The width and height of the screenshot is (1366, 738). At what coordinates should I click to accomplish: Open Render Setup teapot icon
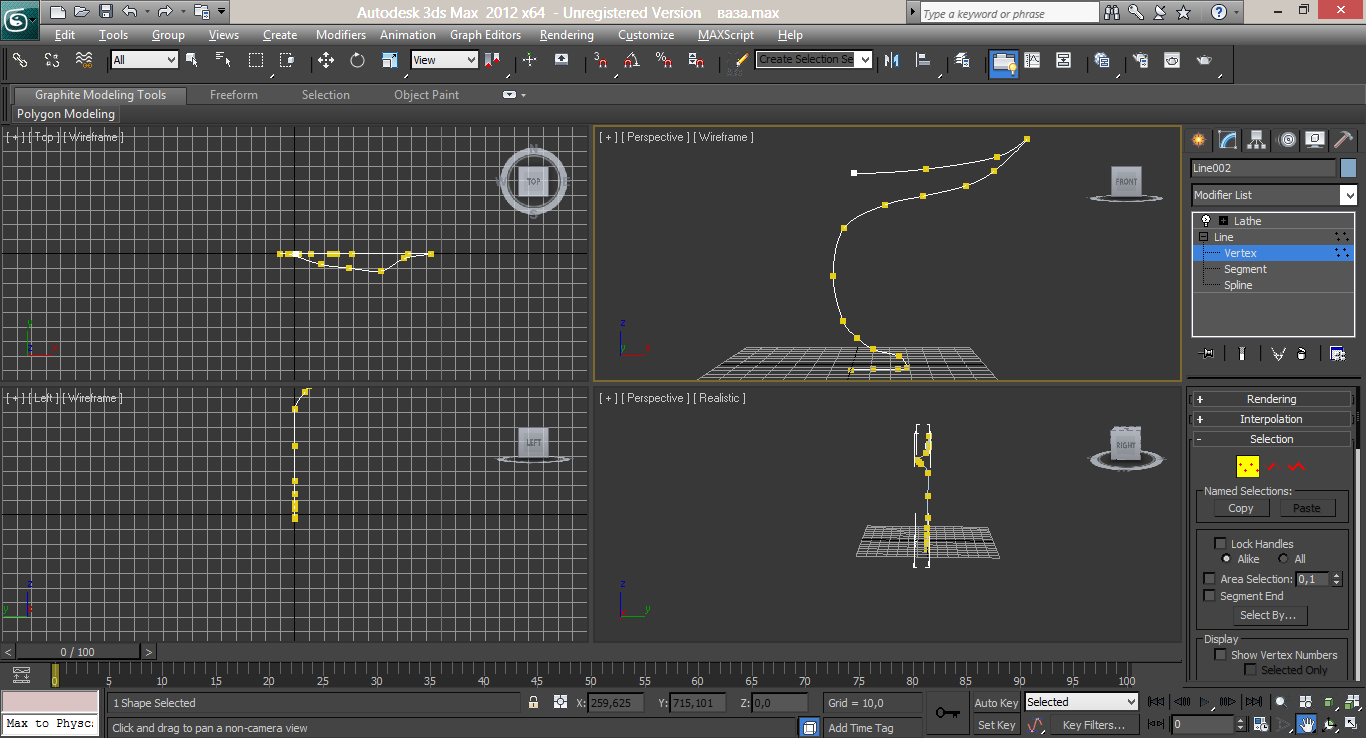1139,60
